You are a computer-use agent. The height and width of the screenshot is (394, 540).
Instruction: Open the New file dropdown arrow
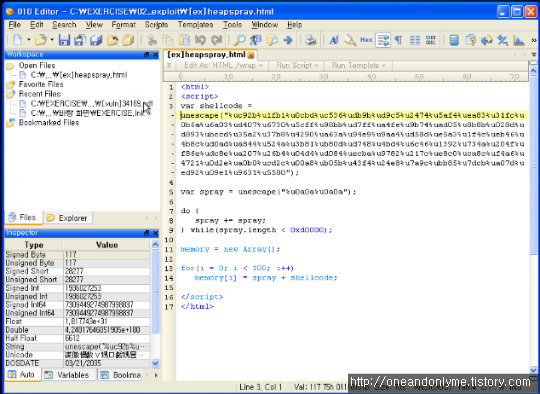click(29, 40)
